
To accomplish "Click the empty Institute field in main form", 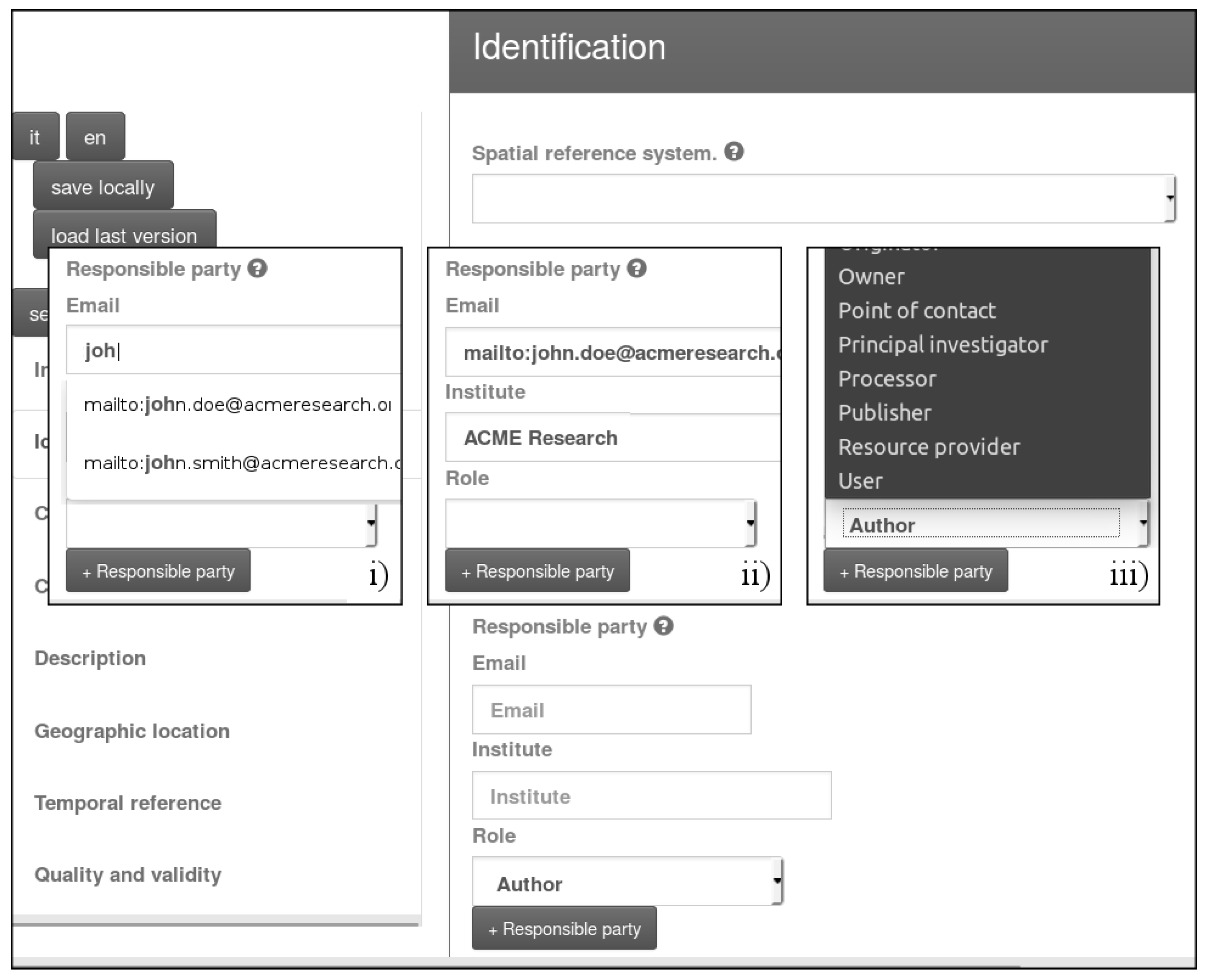I will (651, 796).
